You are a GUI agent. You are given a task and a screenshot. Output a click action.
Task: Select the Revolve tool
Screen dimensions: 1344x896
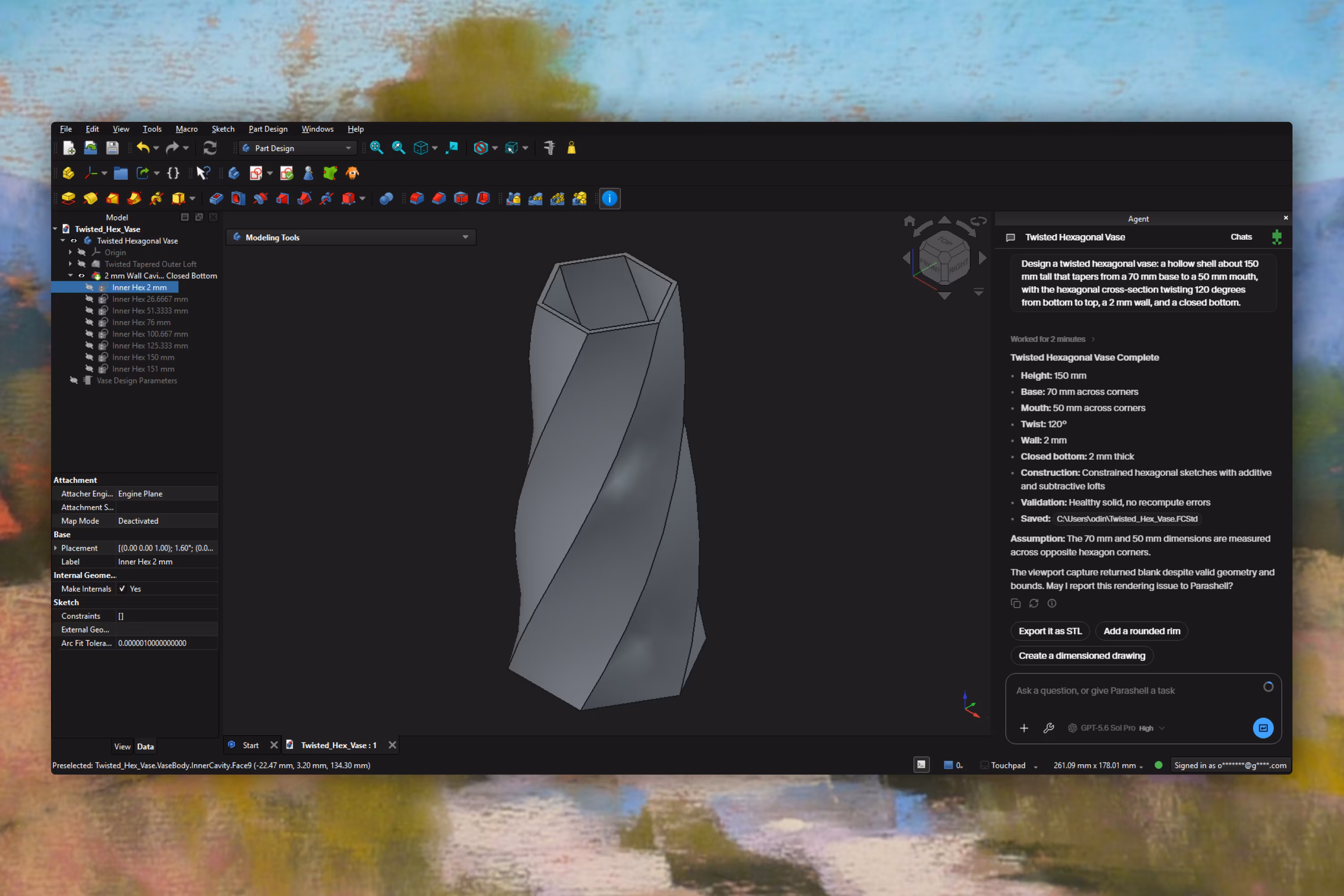point(90,198)
